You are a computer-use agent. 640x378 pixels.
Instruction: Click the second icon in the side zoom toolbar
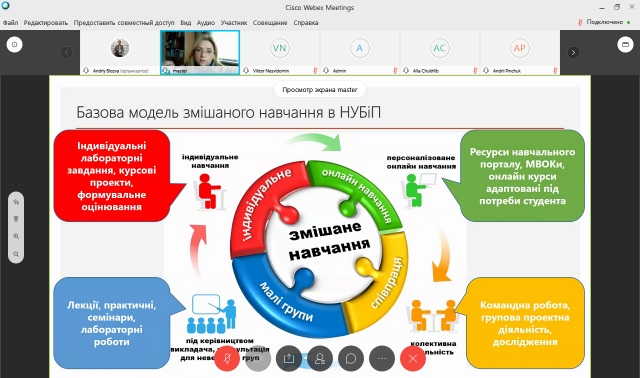[x=16, y=219]
